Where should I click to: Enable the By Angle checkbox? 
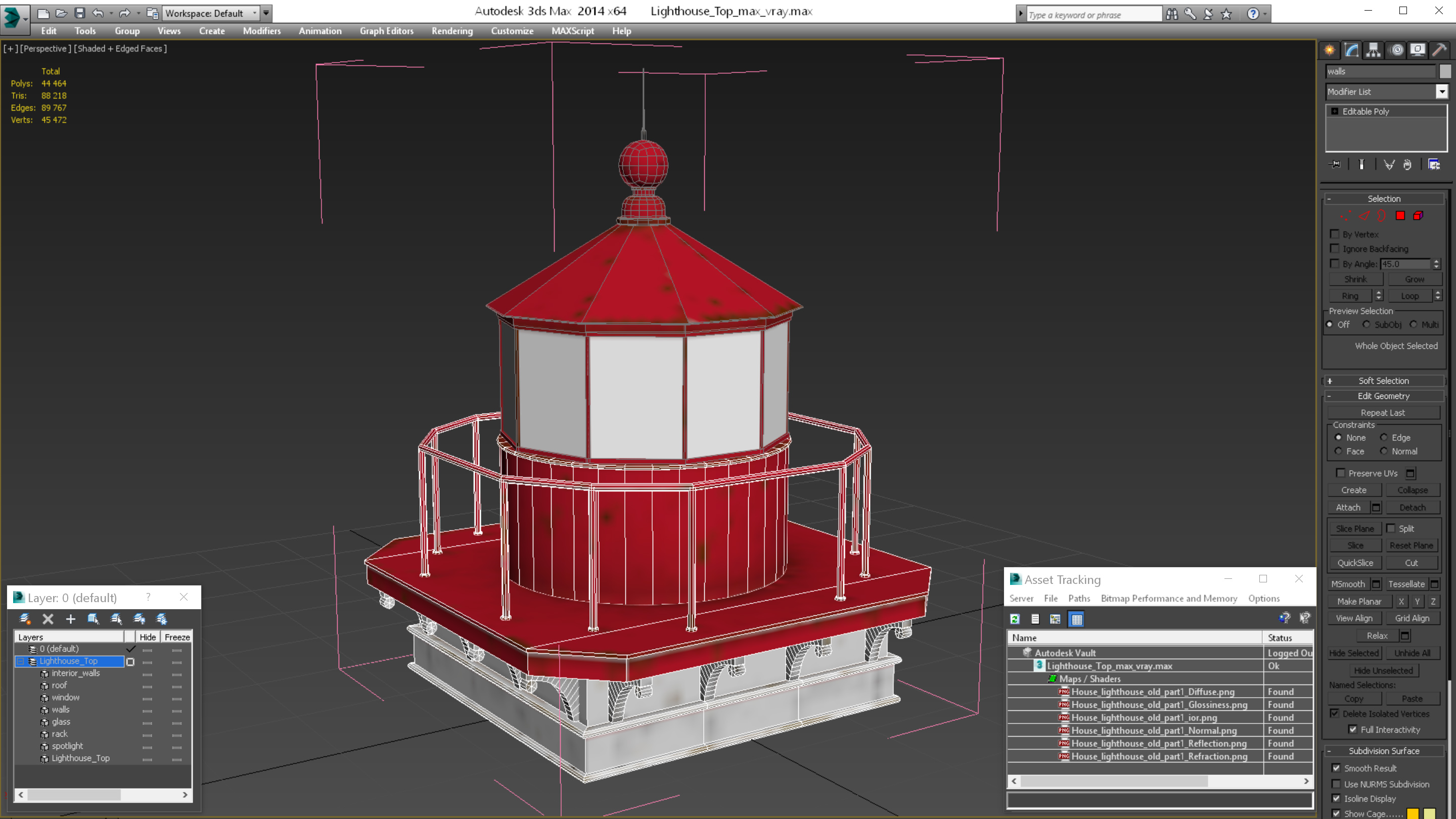tap(1335, 263)
